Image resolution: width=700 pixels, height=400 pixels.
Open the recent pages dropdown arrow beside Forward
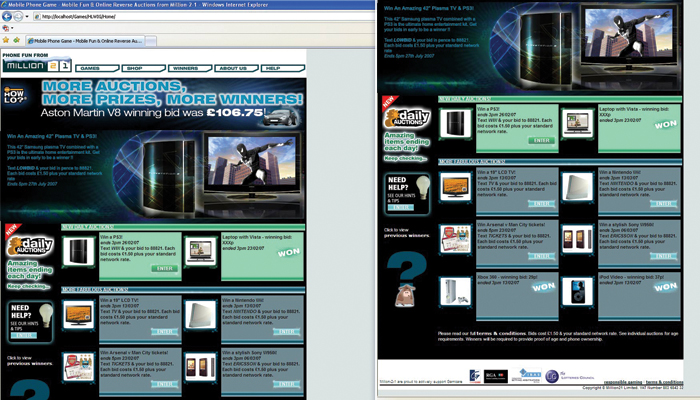27,17
